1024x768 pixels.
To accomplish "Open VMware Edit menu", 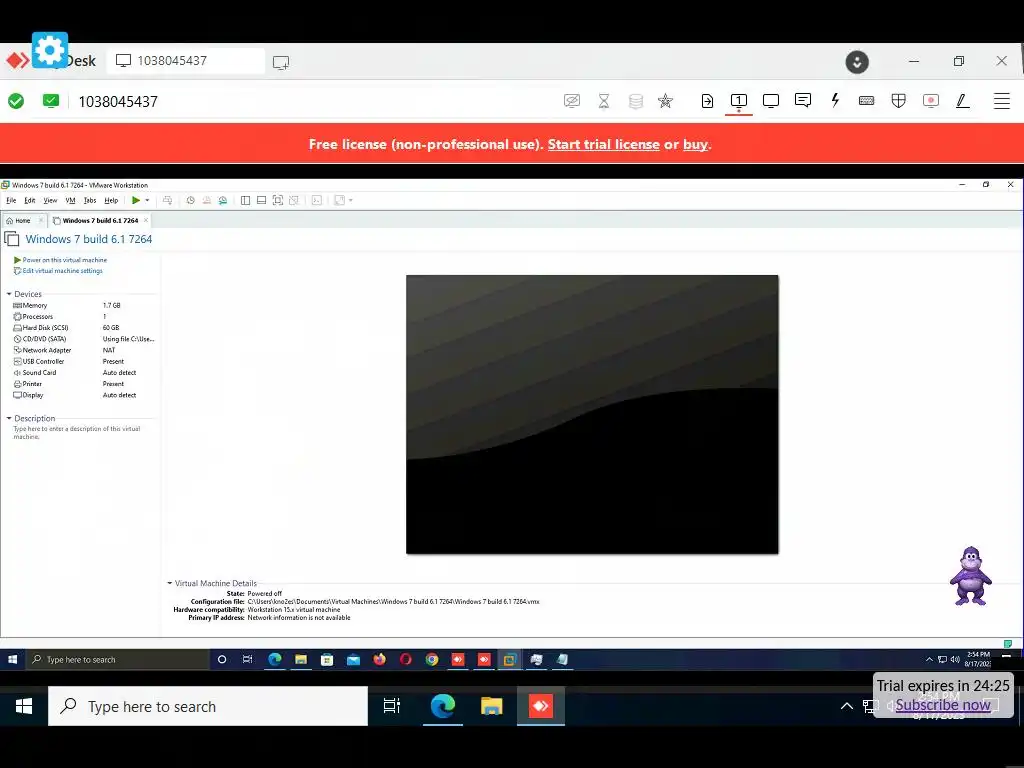I will 30,200.
